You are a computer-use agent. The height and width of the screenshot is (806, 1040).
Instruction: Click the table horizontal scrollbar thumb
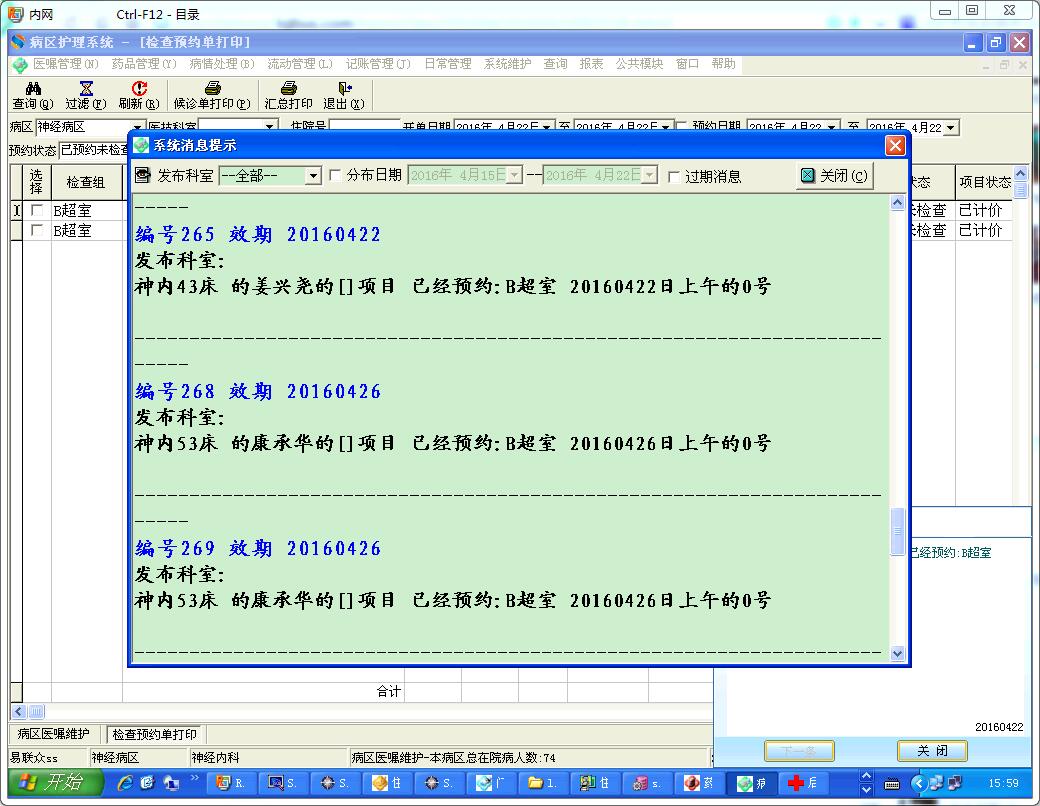[x=36, y=712]
